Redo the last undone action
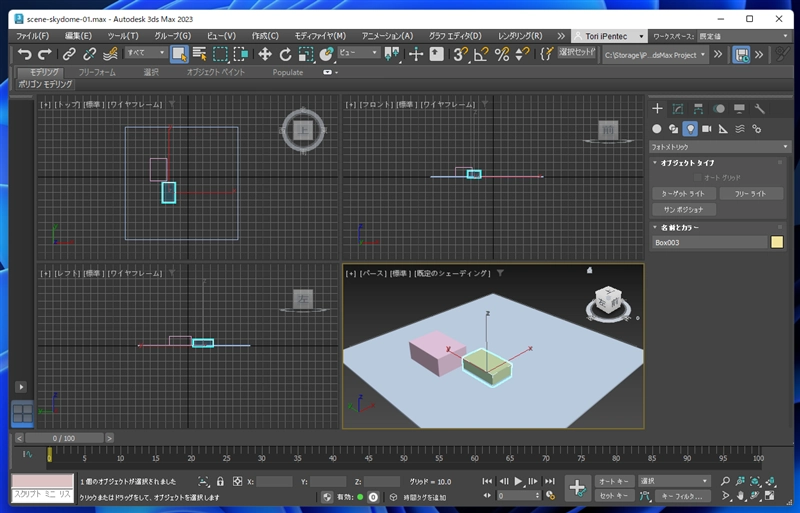Viewport: 800px width, 513px height. point(45,54)
